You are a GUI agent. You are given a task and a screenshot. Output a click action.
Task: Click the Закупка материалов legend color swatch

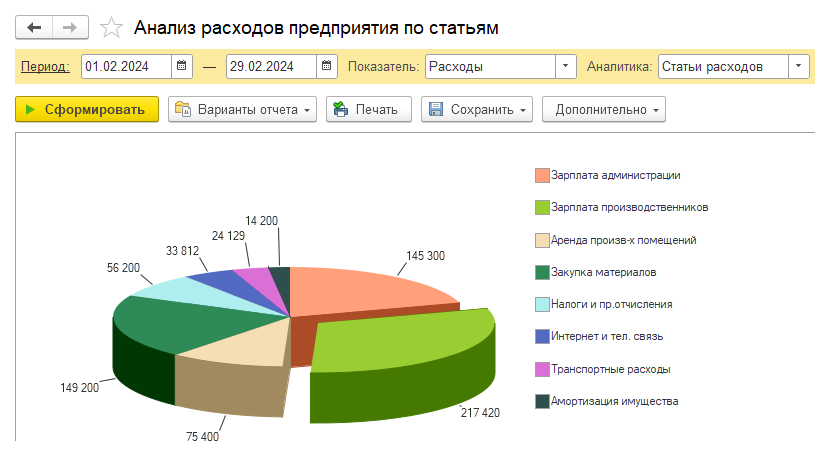click(542, 272)
